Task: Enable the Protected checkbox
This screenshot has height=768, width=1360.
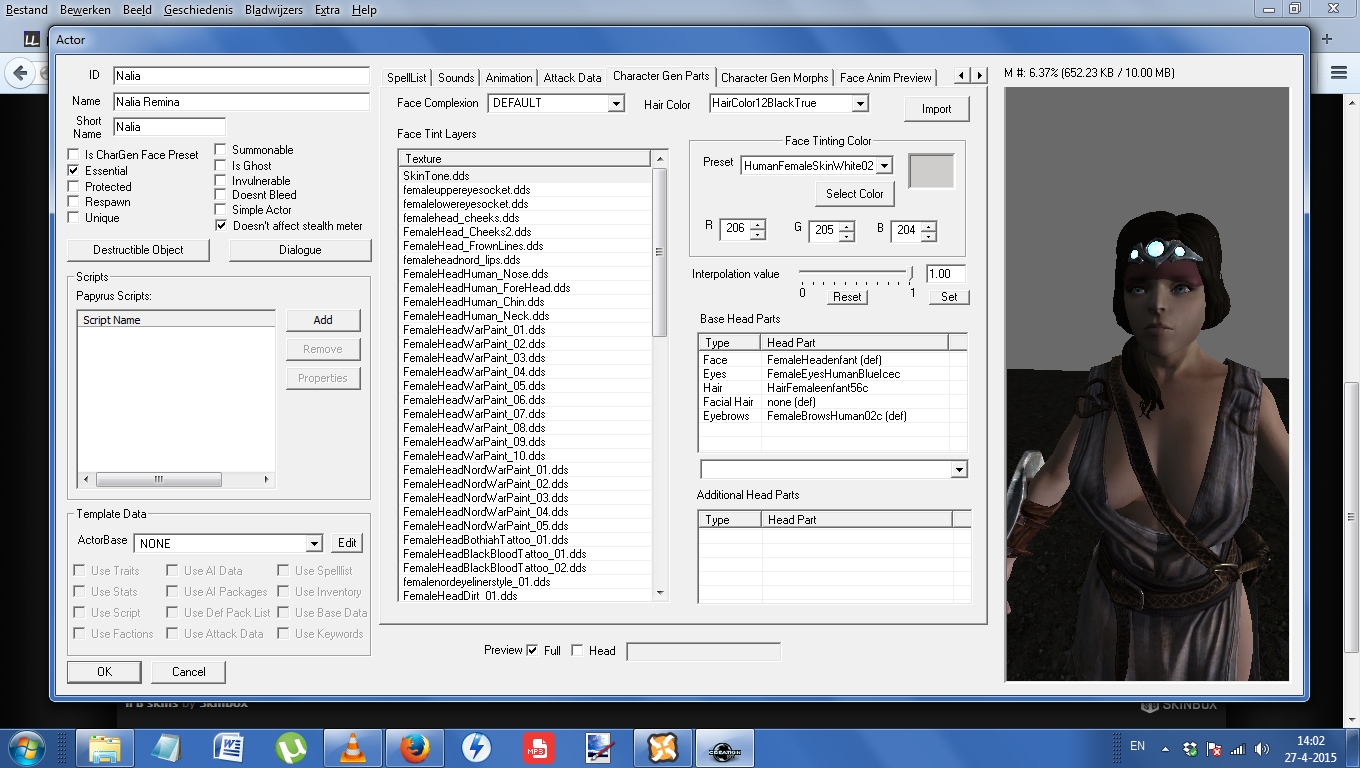Action: [x=73, y=187]
